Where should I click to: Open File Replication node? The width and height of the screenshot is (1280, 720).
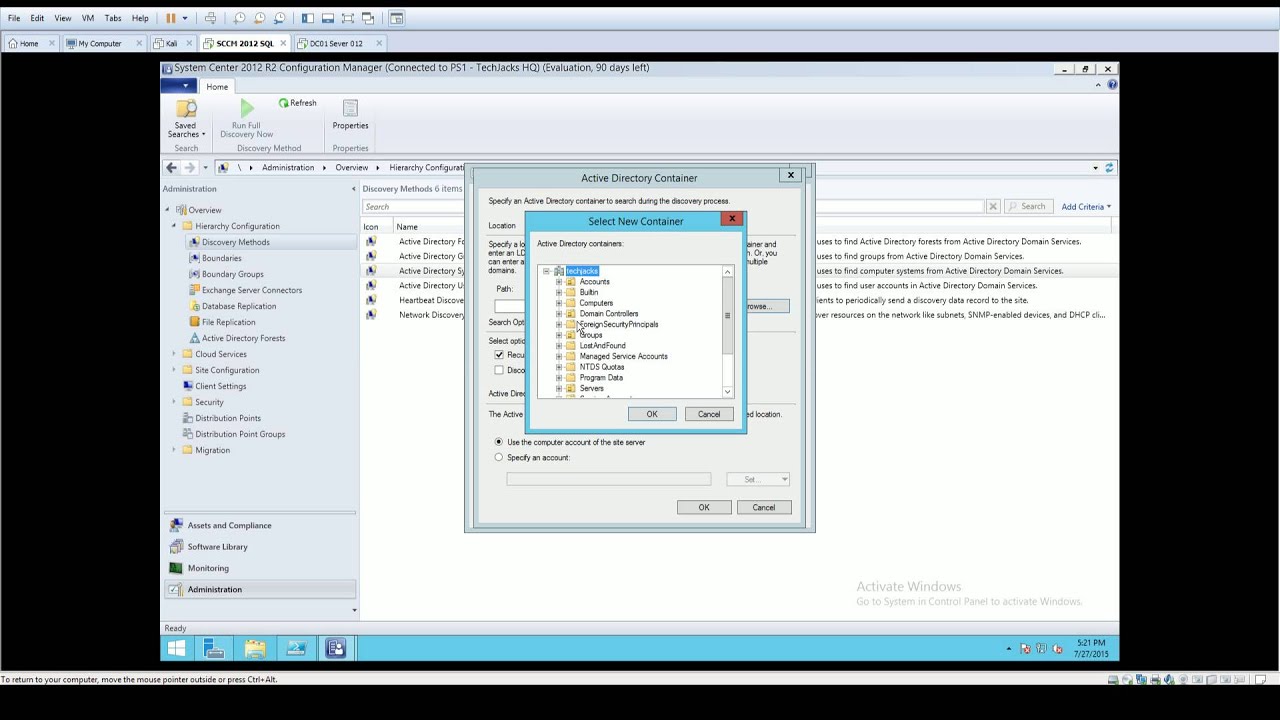[x=228, y=322]
